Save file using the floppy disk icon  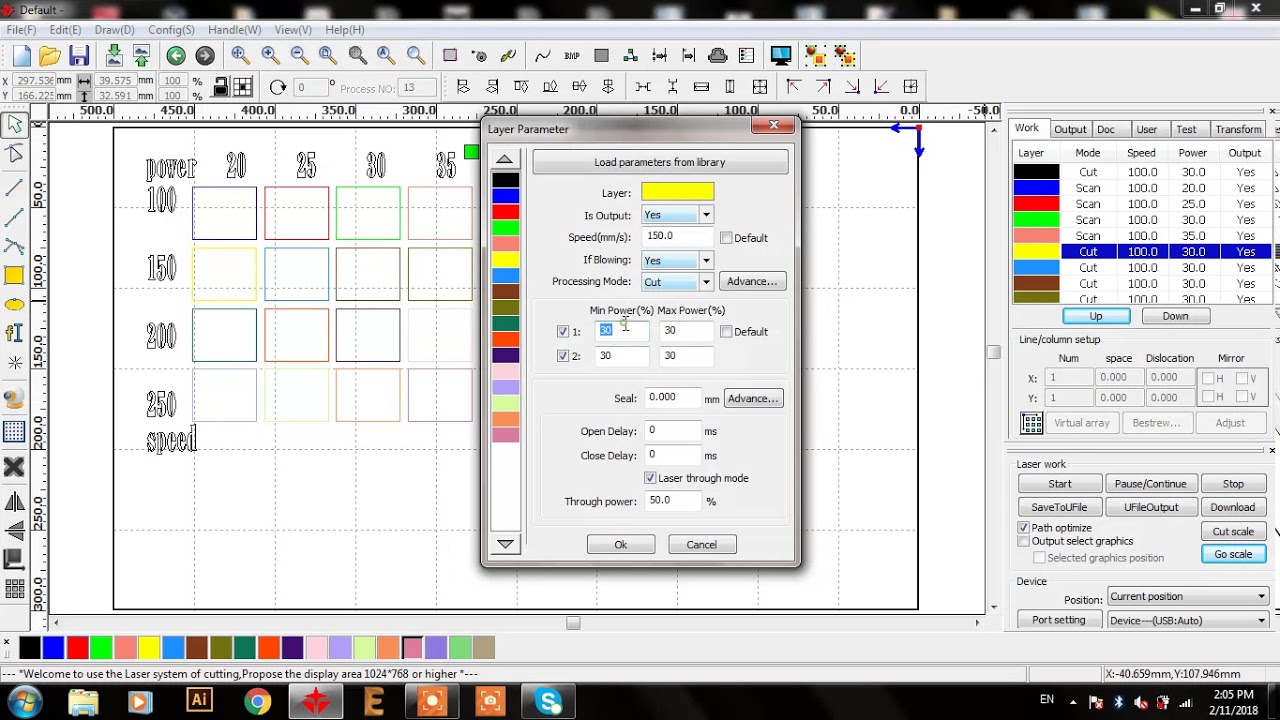tap(79, 56)
